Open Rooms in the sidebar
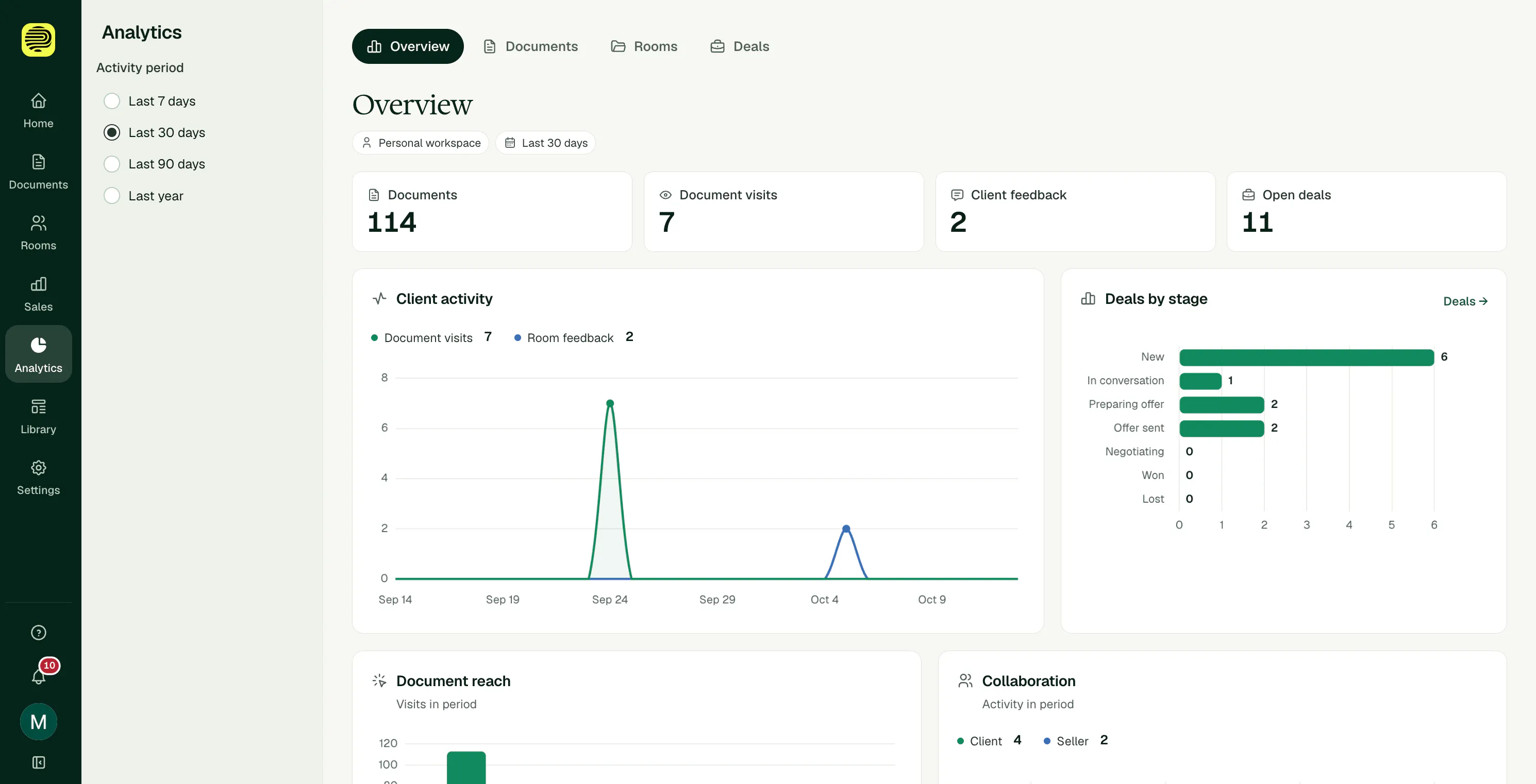The image size is (1536, 784). coord(38,233)
